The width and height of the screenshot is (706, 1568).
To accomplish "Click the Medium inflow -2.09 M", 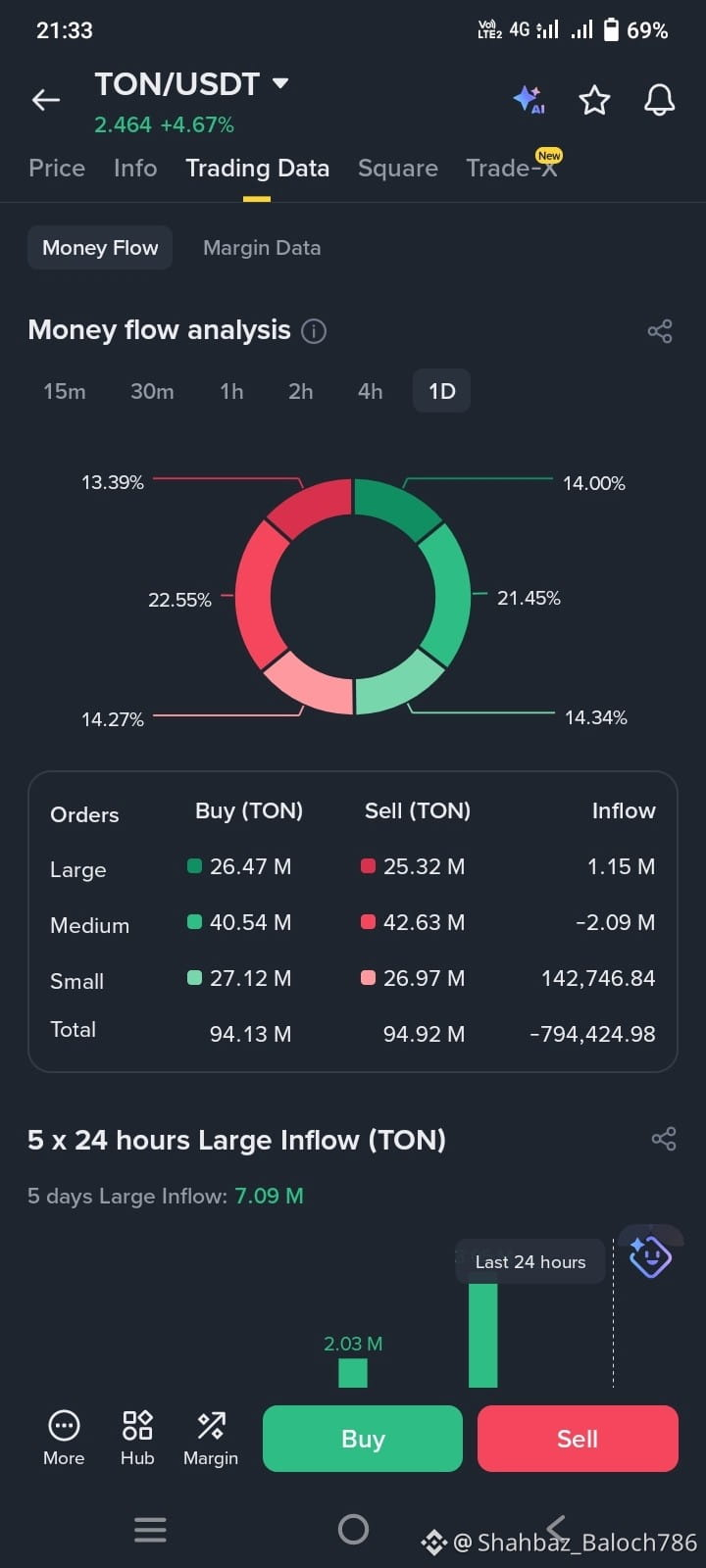I will [617, 922].
